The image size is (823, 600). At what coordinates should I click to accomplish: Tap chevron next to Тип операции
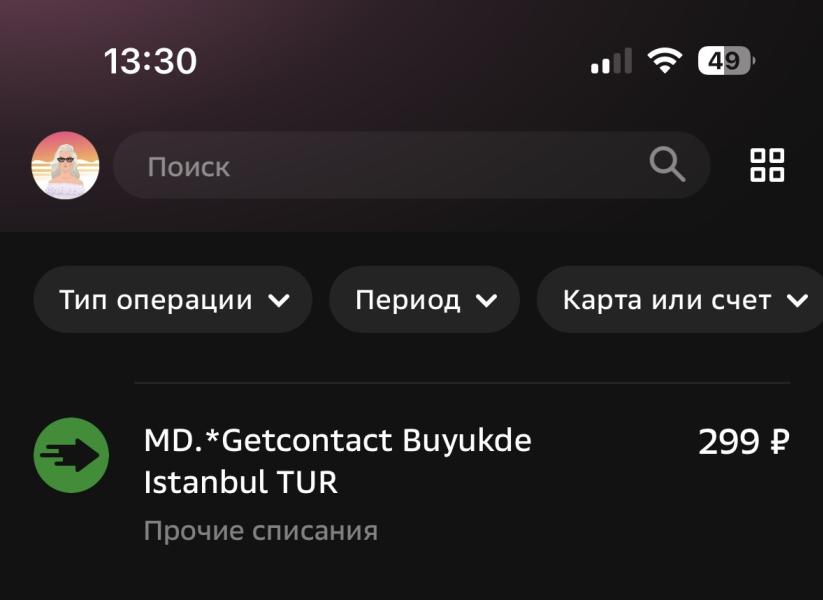(x=279, y=301)
